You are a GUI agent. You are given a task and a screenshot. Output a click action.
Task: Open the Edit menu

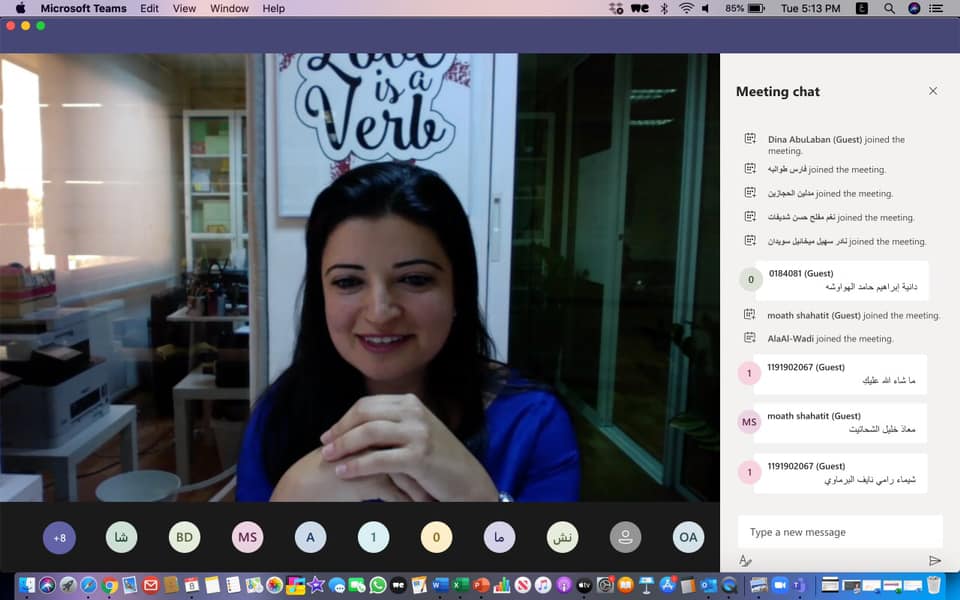coord(149,8)
